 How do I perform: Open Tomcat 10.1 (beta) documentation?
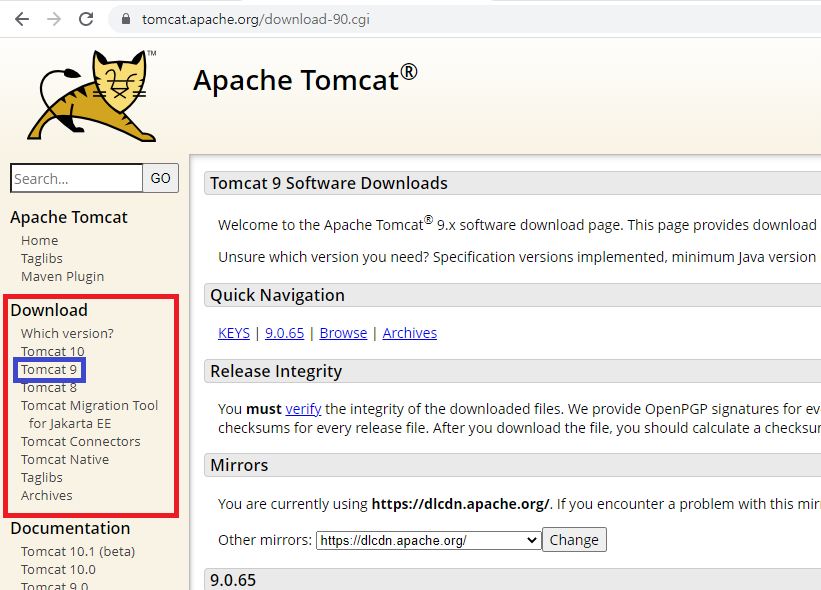tap(78, 552)
